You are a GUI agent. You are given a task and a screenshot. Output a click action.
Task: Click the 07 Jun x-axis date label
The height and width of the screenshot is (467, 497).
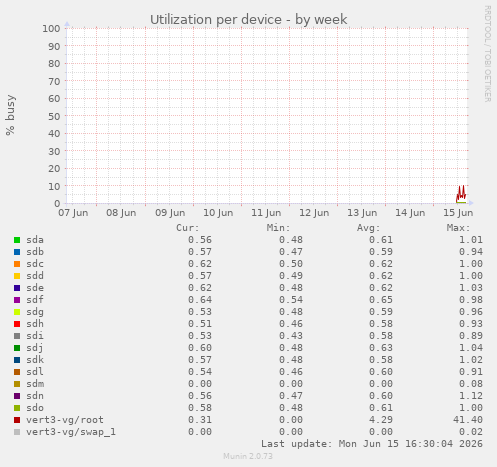point(73,213)
